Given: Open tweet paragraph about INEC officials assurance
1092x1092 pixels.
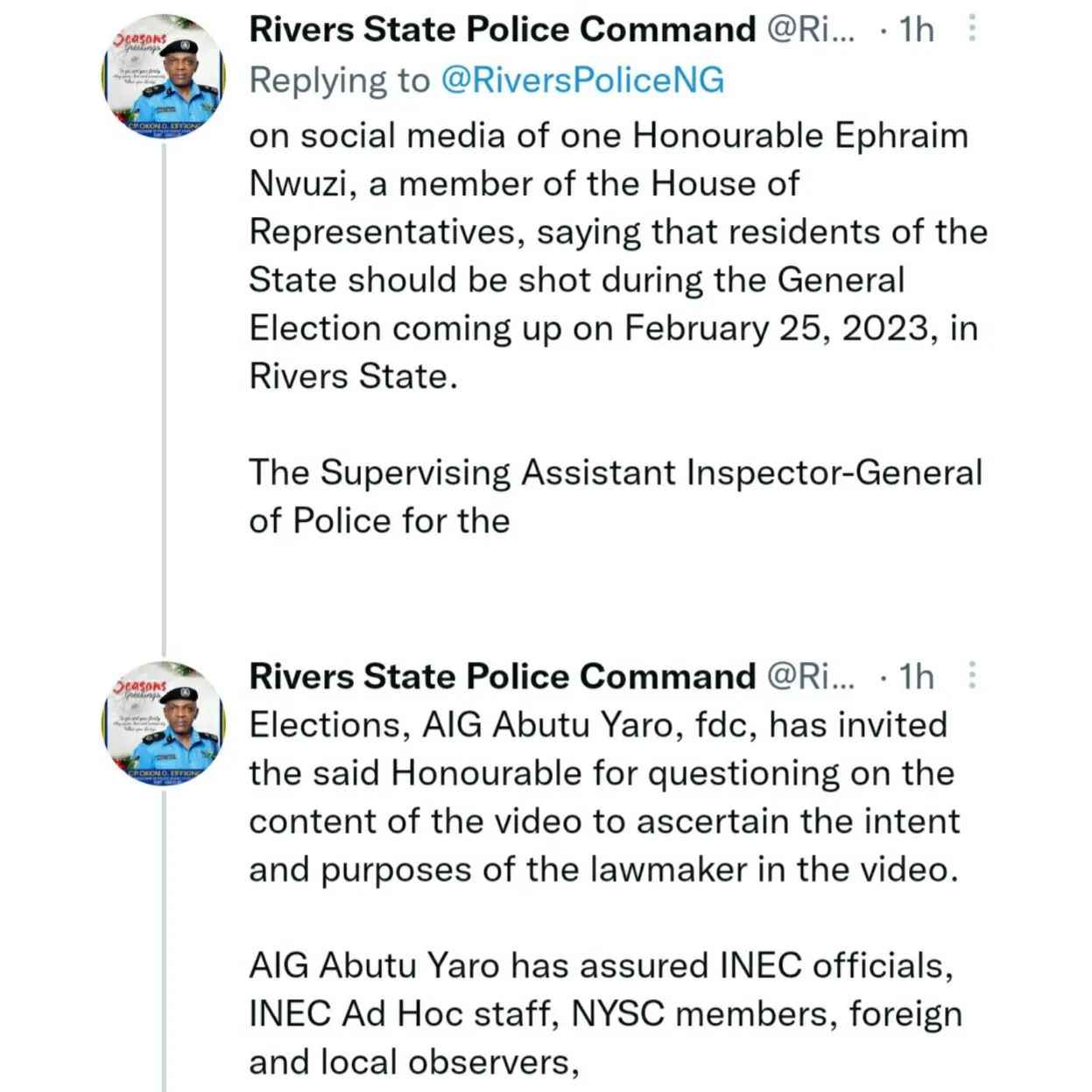Looking at the screenshot, I should point(606,1013).
